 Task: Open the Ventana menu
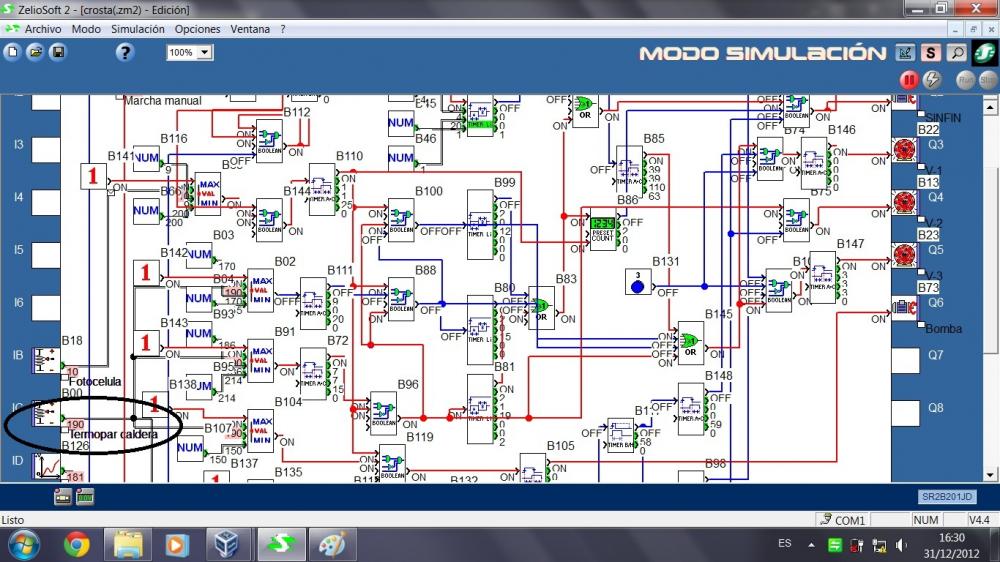[x=250, y=29]
